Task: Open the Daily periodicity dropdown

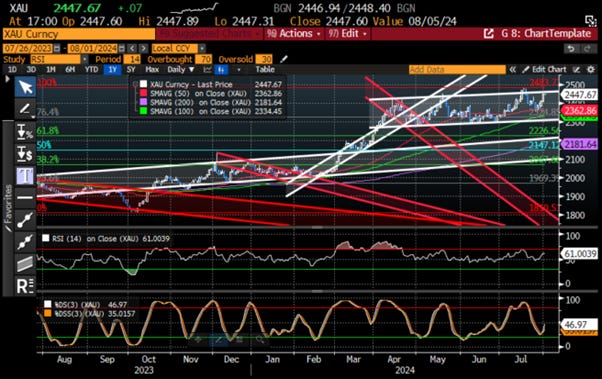Action: tap(181, 70)
